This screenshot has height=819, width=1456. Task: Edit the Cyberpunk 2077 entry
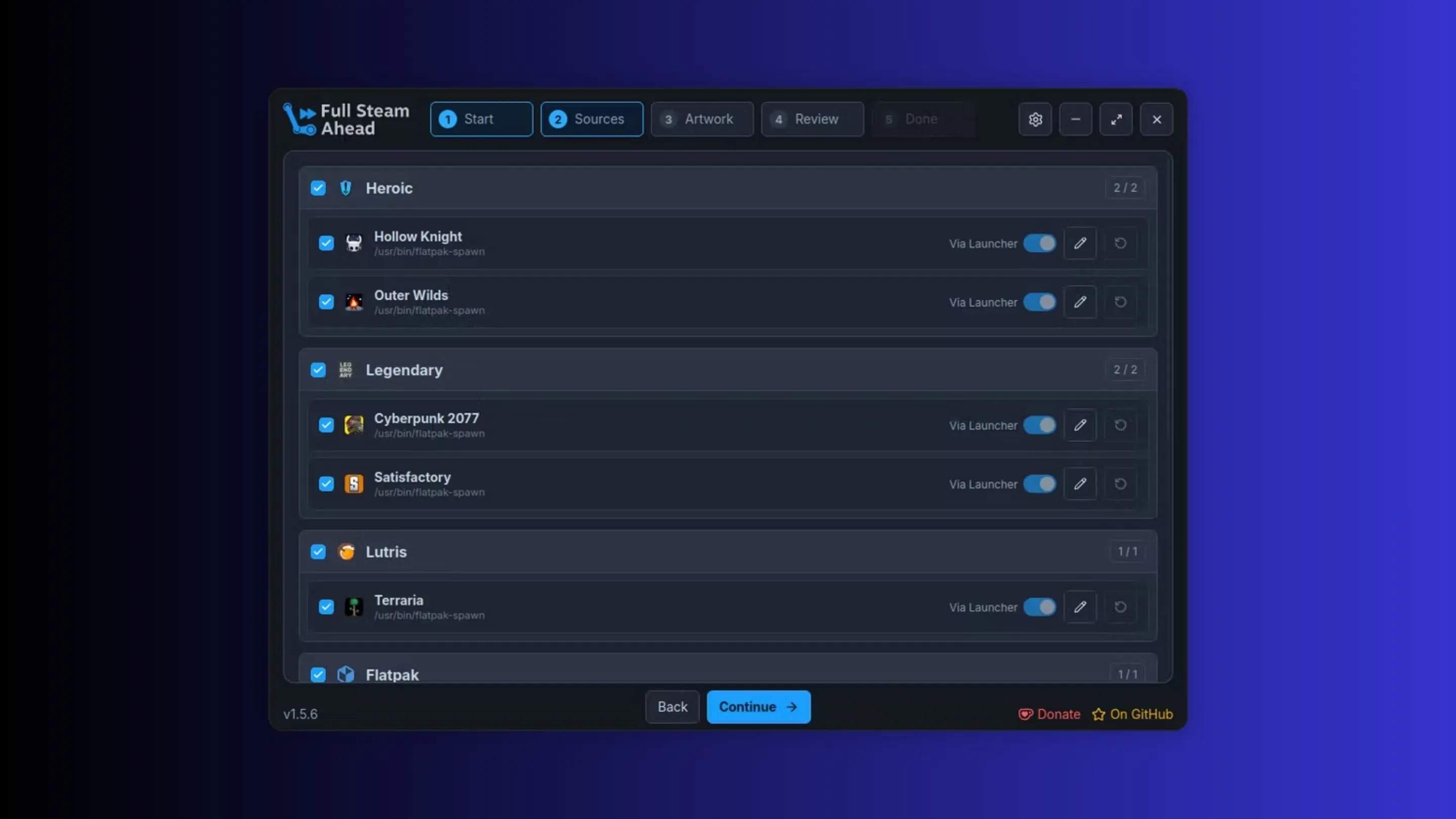1080,425
